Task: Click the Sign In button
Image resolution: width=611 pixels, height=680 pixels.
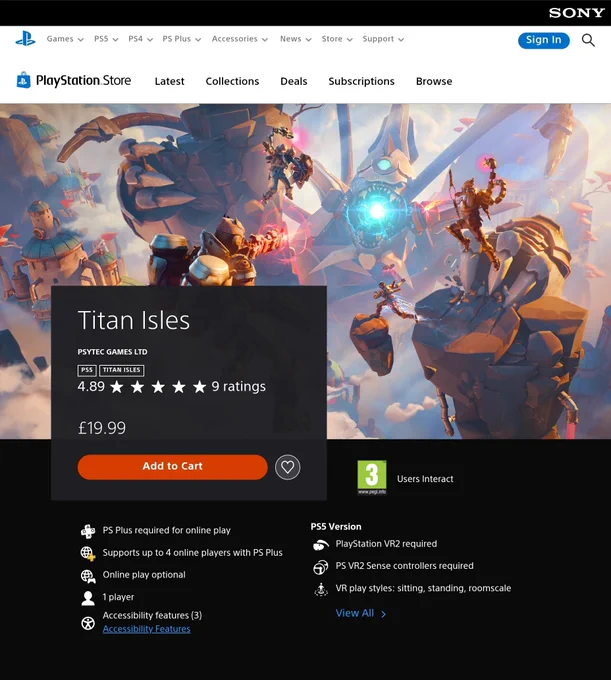Action: [543, 40]
